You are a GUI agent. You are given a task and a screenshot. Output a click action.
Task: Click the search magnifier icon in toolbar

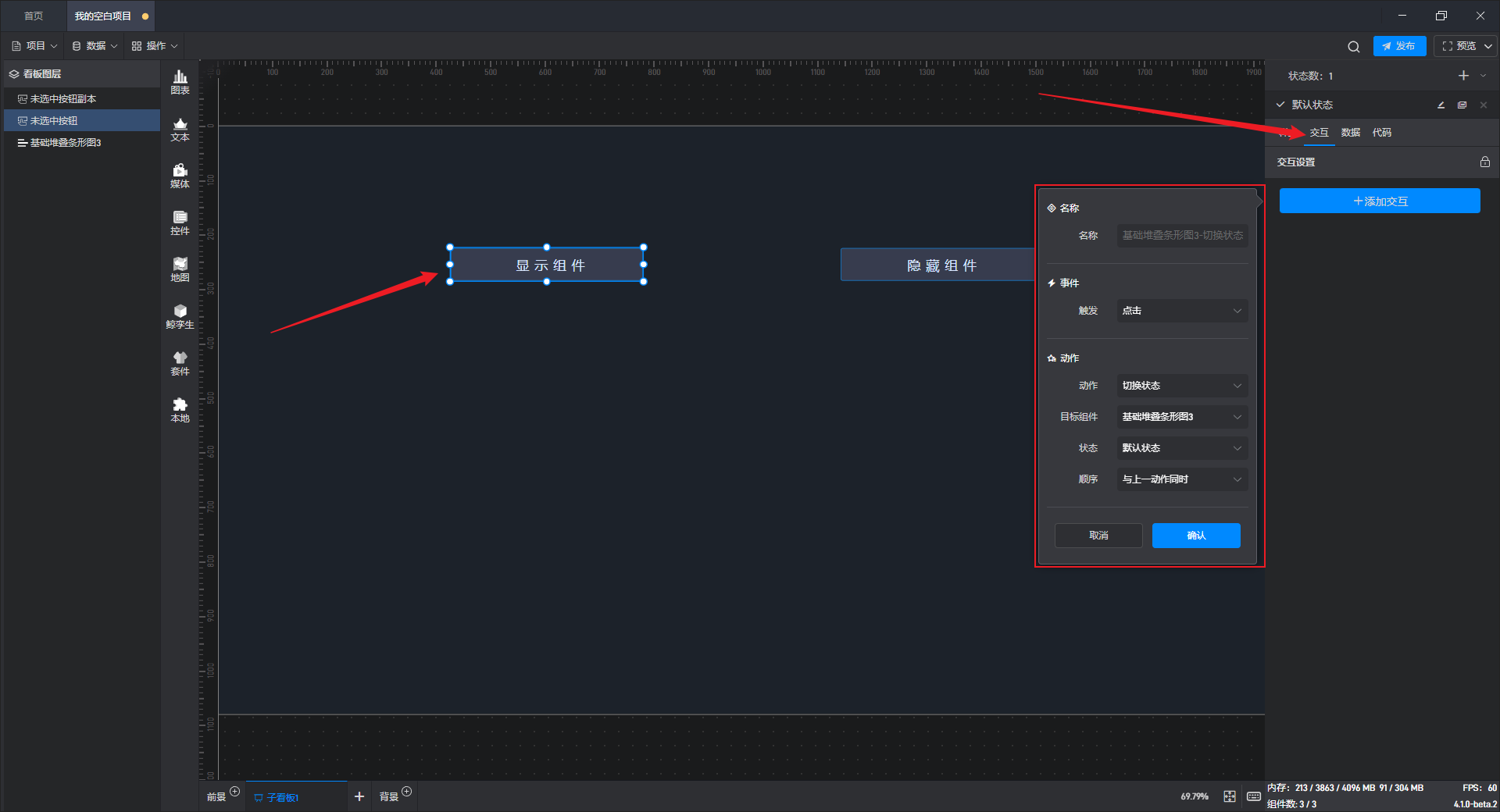(x=1353, y=47)
